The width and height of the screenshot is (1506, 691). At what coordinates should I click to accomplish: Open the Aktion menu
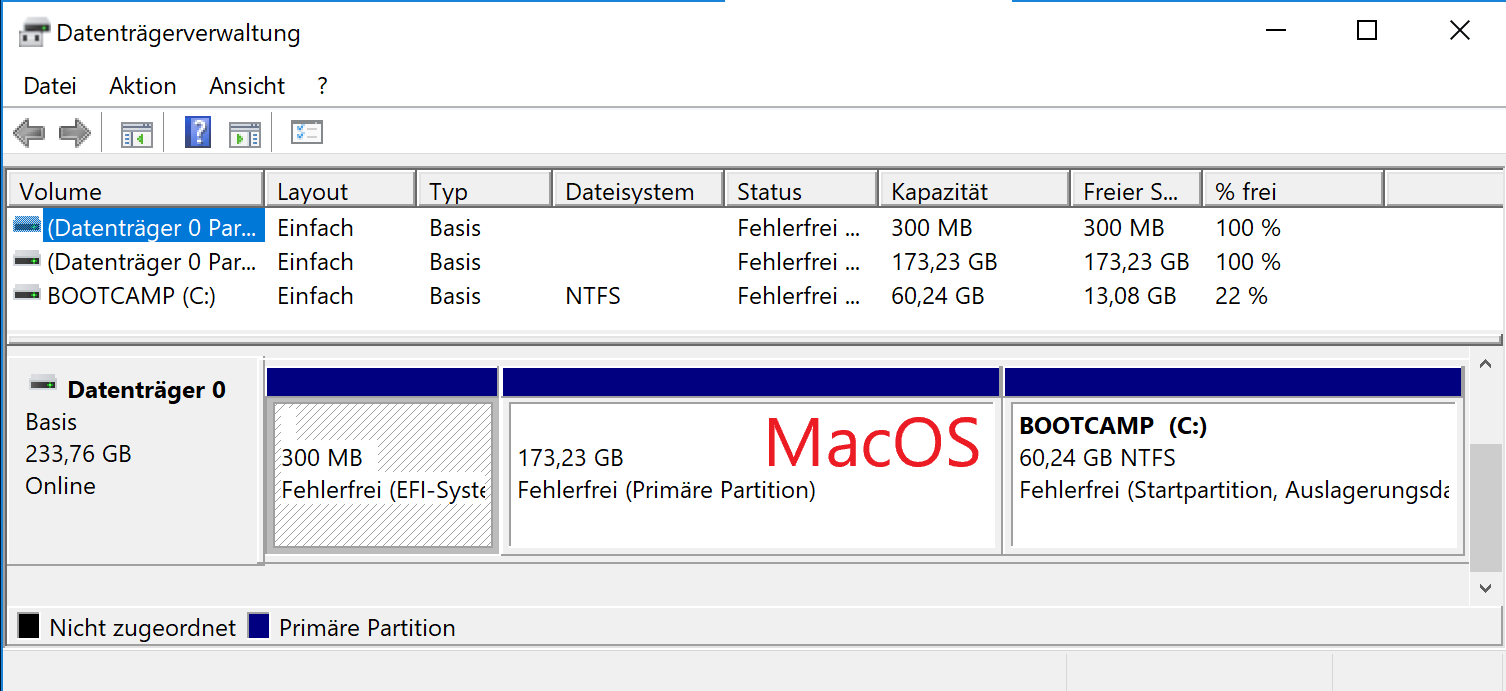tap(143, 86)
